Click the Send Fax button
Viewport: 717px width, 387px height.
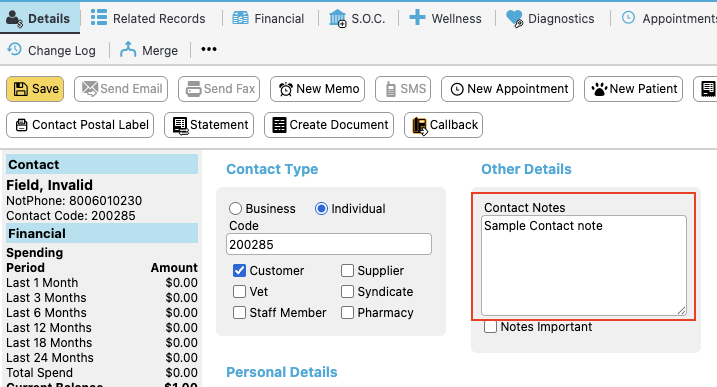[219, 89]
